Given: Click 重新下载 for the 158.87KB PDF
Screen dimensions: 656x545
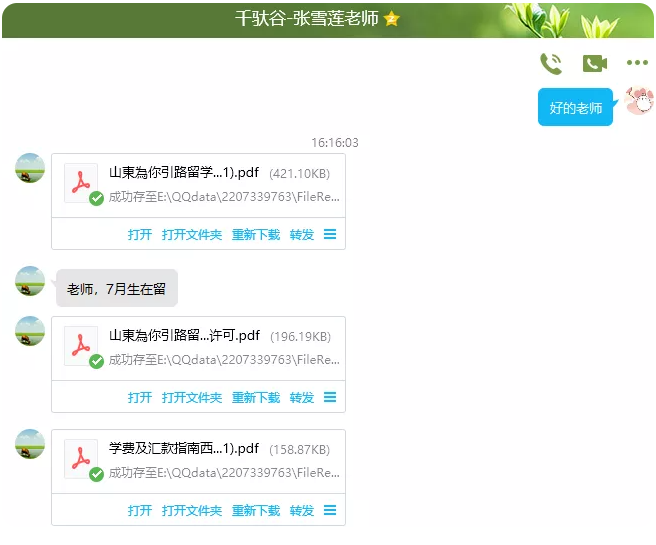Looking at the screenshot, I should [x=256, y=511].
